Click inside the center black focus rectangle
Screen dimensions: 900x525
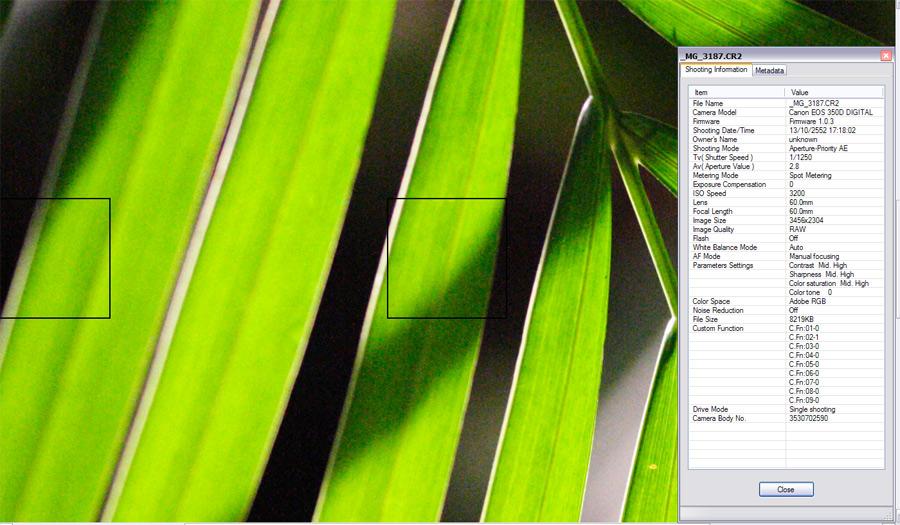point(446,258)
